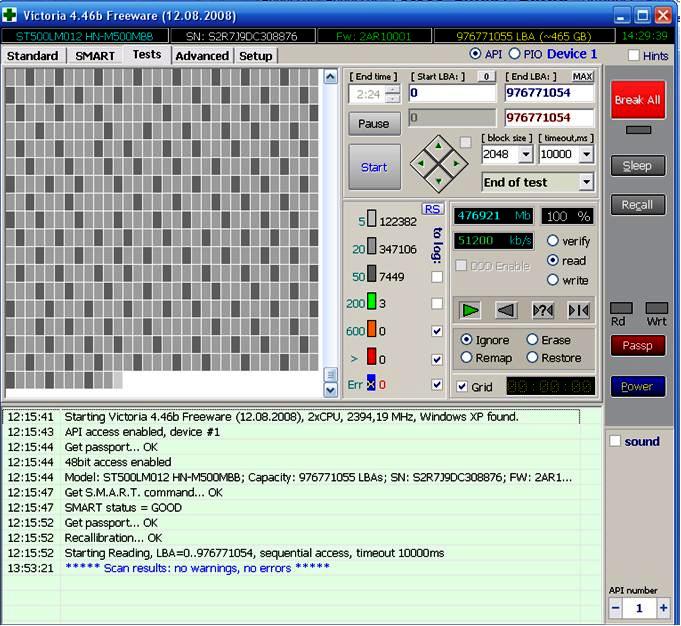Click the Rd indicator light
Viewport: 681px width, 626px height.
pyautogui.click(x=621, y=308)
